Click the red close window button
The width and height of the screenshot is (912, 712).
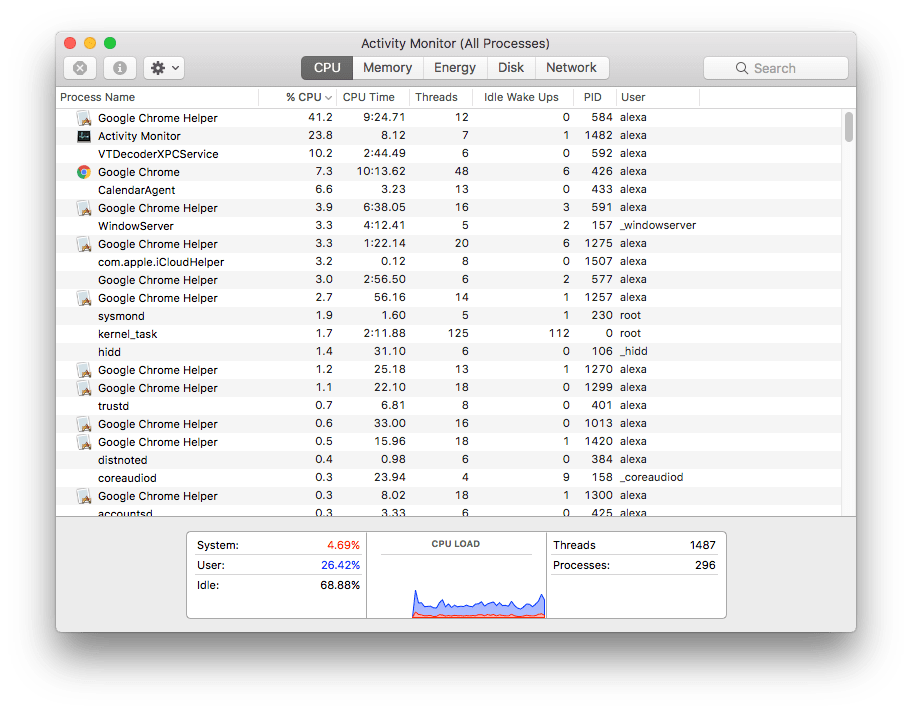pos(70,43)
